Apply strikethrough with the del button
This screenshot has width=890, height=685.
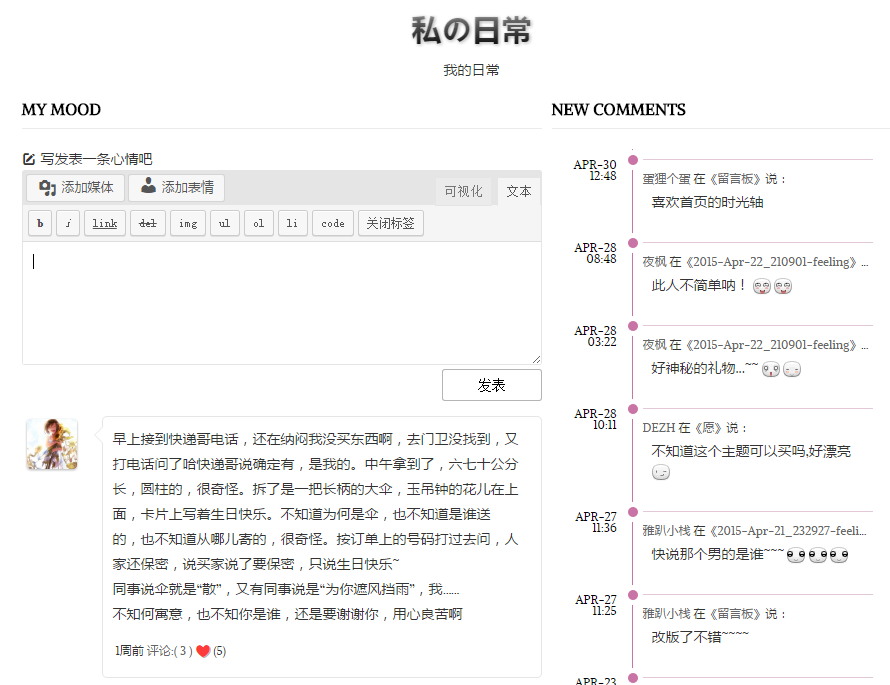click(x=148, y=224)
